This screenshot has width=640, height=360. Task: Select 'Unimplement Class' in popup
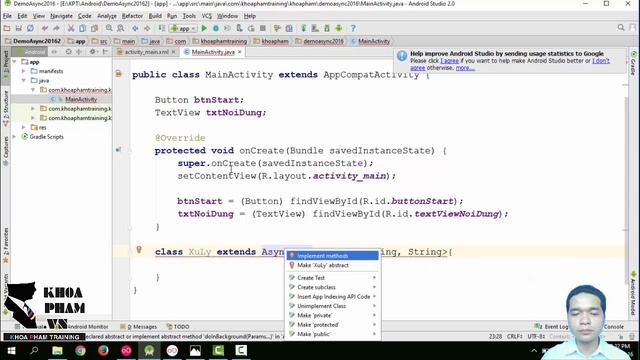(333, 306)
